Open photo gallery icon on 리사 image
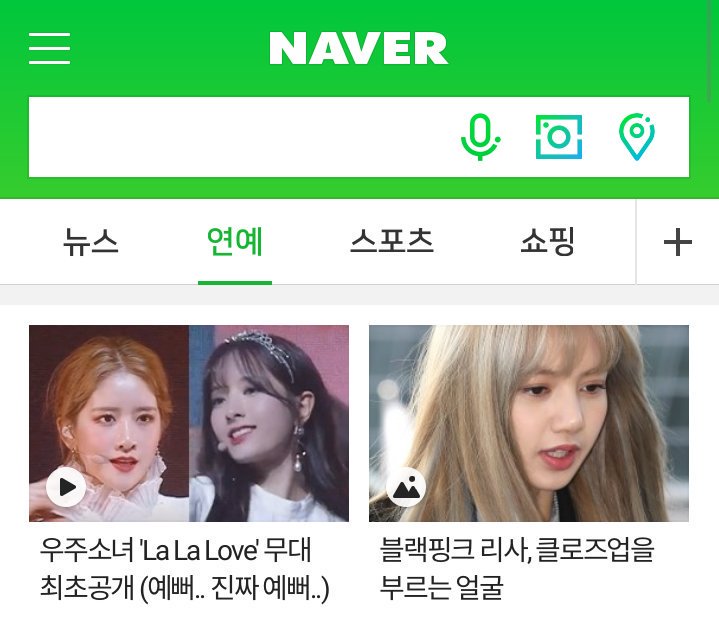The width and height of the screenshot is (719, 624). [x=406, y=486]
